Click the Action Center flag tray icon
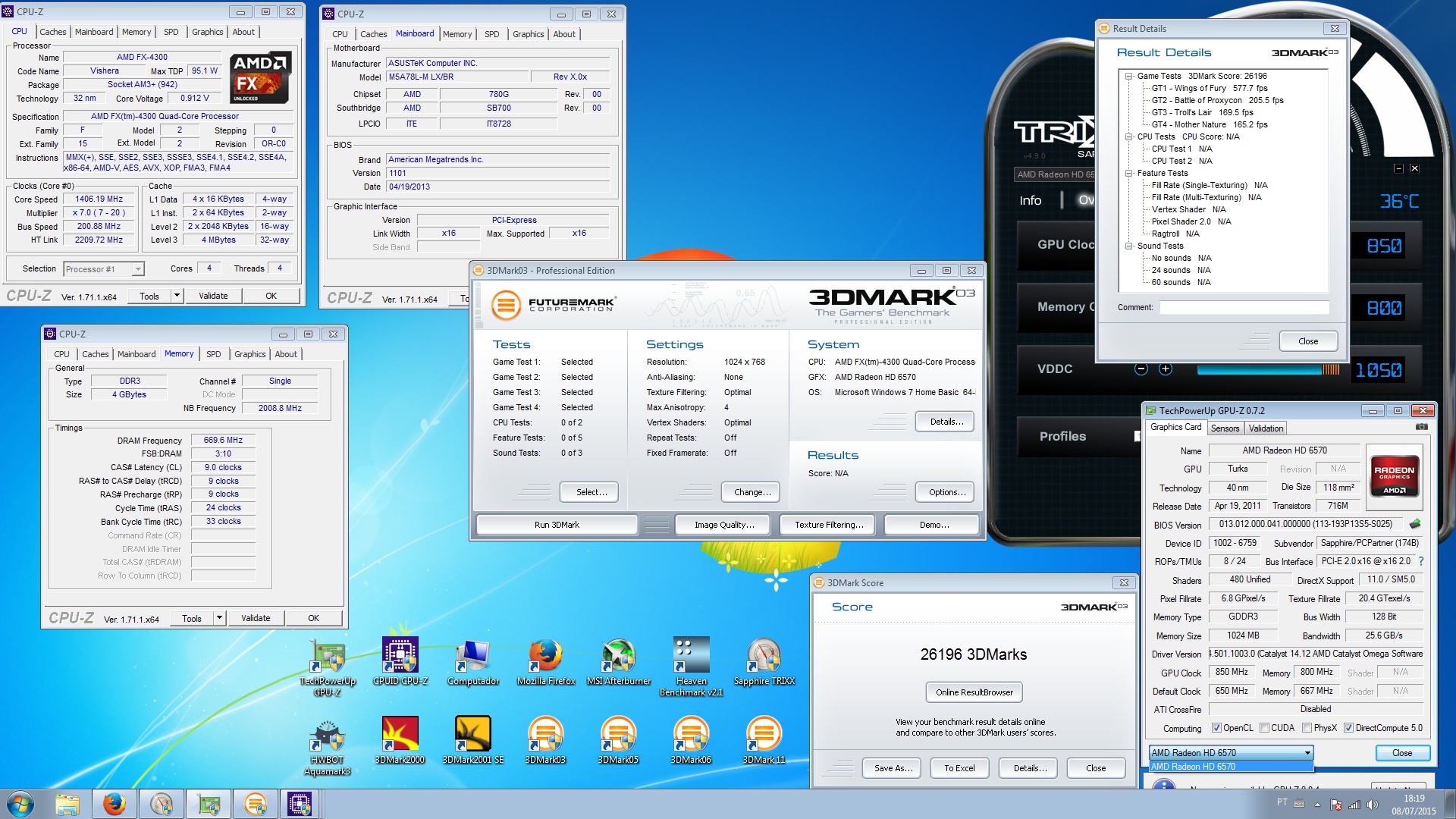1456x819 pixels. click(x=1336, y=805)
